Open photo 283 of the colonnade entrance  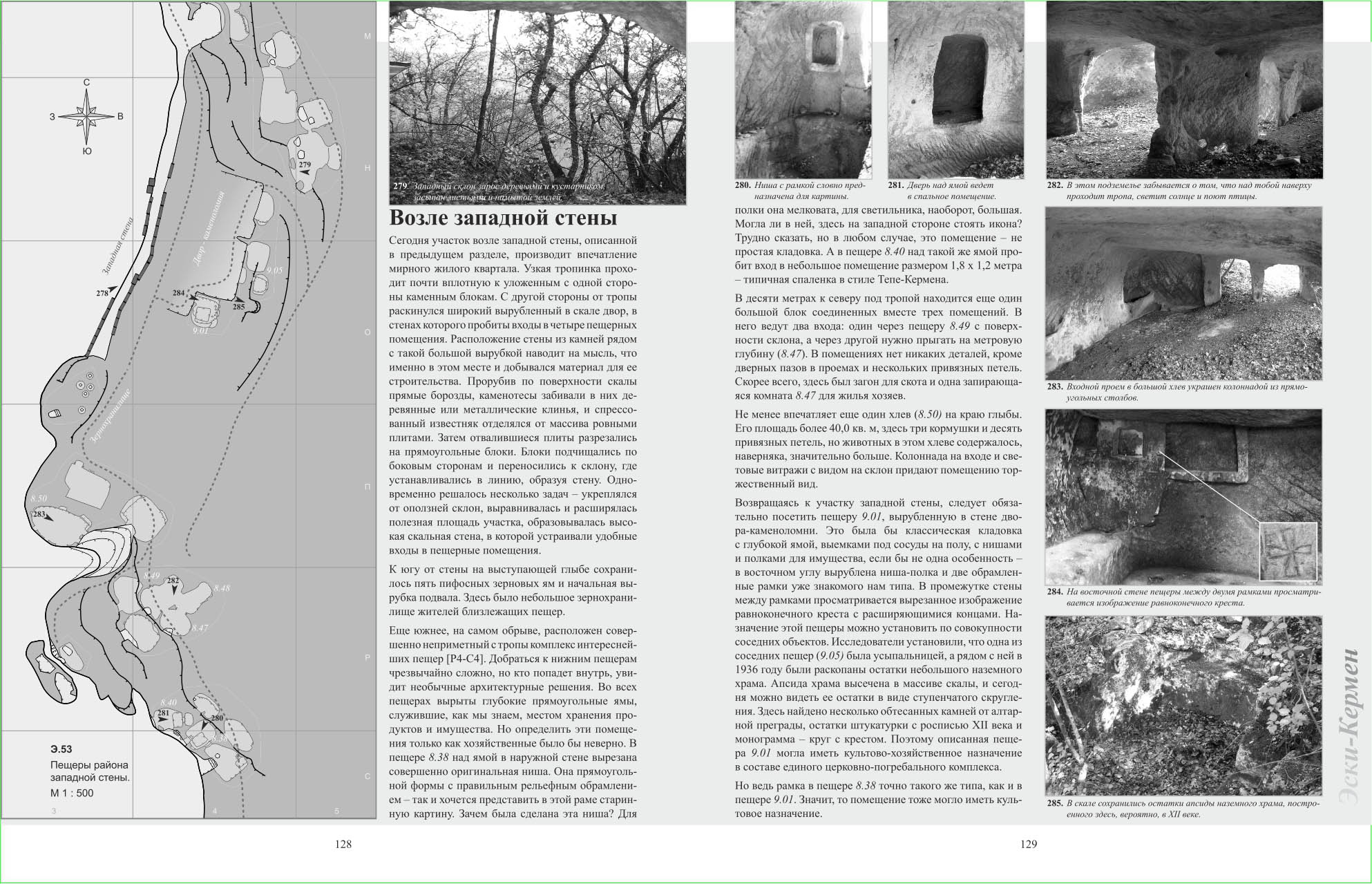tap(1183, 293)
